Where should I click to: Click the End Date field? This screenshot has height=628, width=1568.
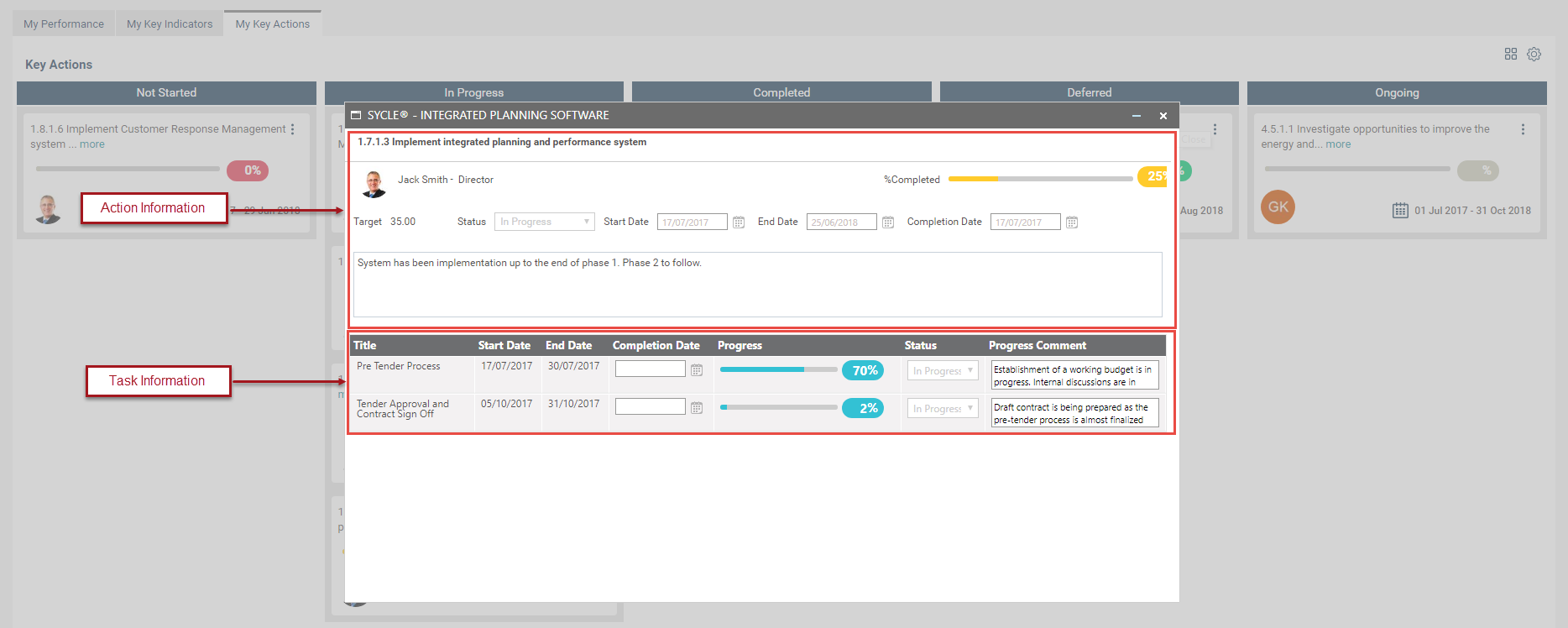841,222
